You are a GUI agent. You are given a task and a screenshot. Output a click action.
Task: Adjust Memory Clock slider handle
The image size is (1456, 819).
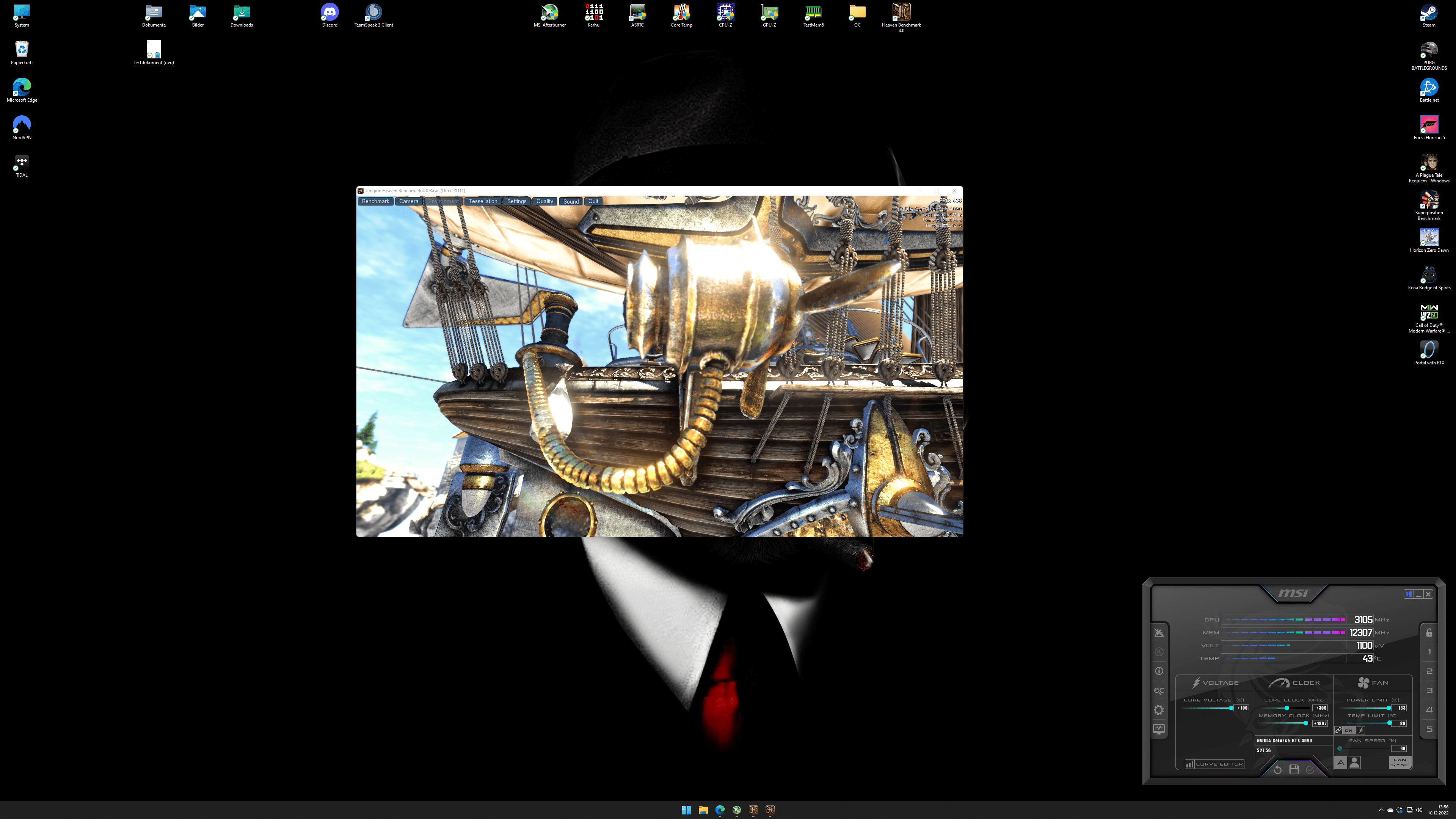1305,723
